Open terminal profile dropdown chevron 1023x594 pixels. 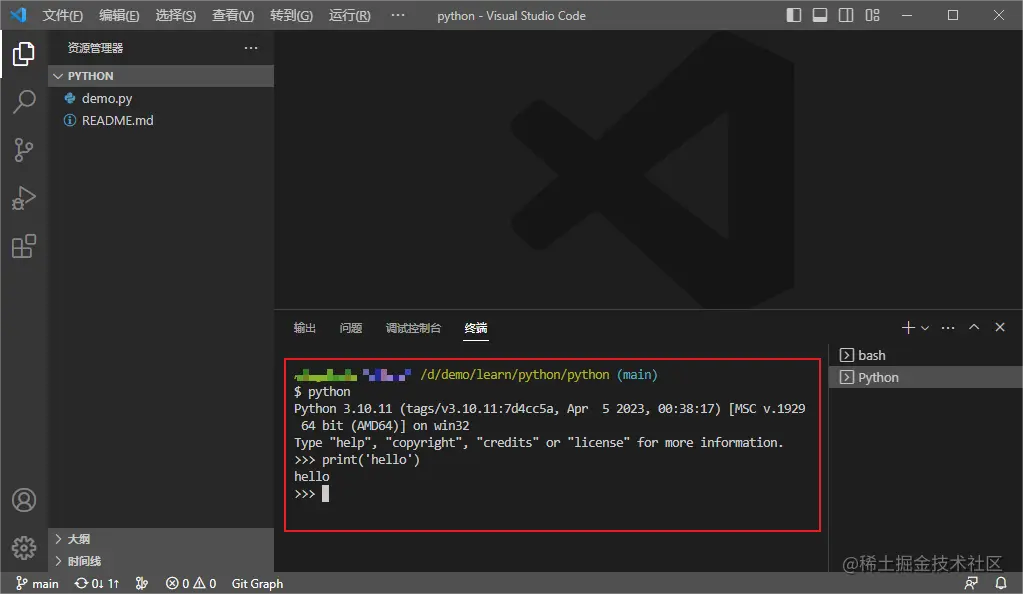coord(925,328)
